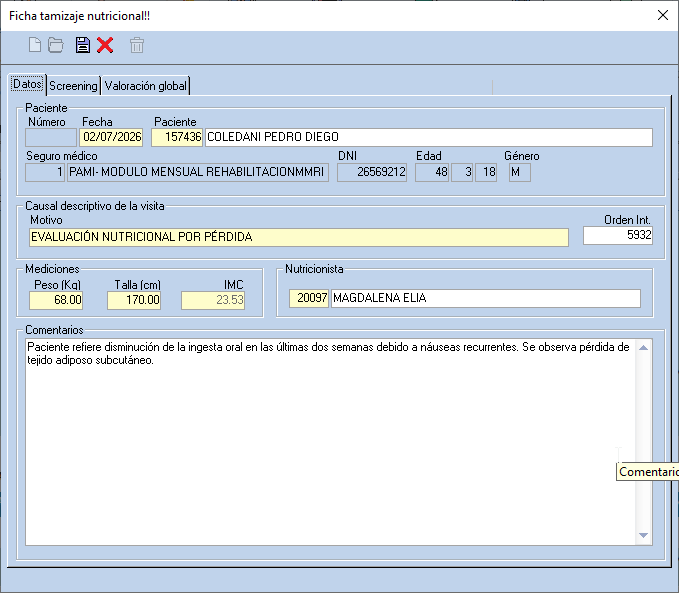Click the IMC label
Viewport: 679px width, 593px height.
tap(233, 285)
